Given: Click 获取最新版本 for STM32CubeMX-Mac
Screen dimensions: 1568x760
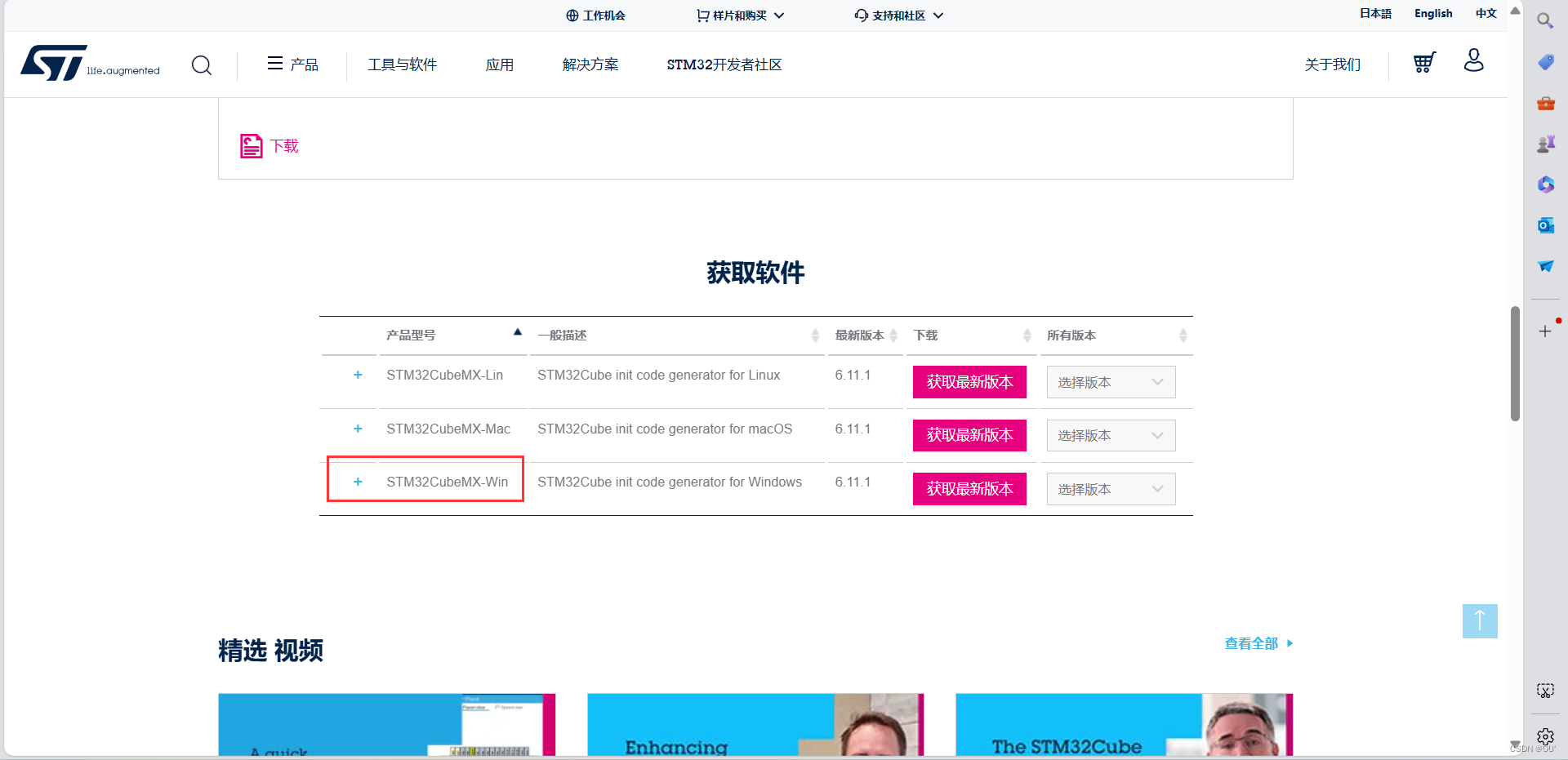Looking at the screenshot, I should pyautogui.click(x=969, y=435).
